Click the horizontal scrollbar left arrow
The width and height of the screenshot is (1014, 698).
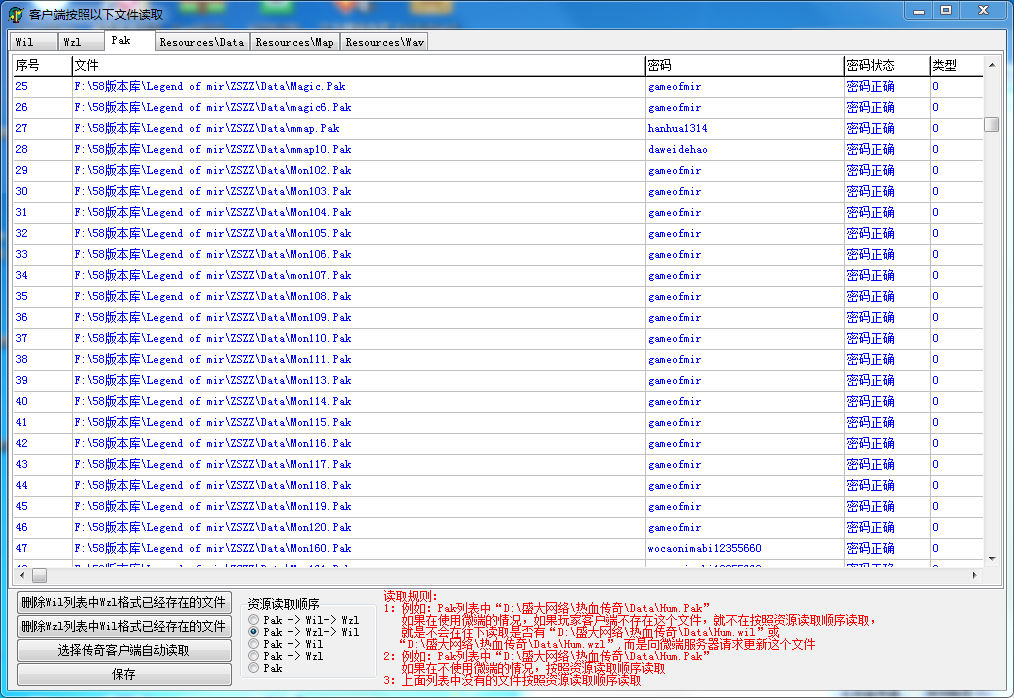(23, 575)
